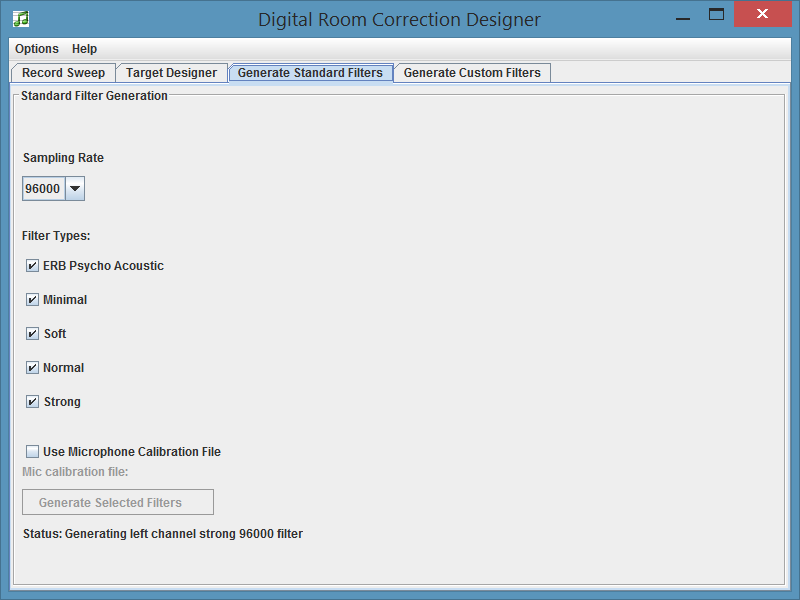Image resolution: width=800 pixels, height=600 pixels.
Task: Uncheck the Minimal filter type
Action: (33, 299)
